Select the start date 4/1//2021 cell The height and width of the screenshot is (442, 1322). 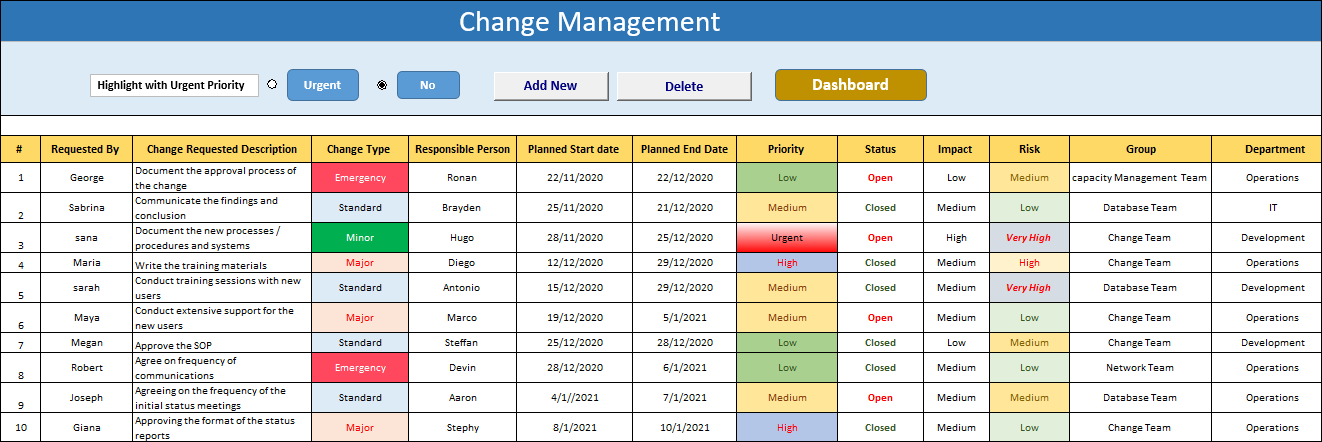point(574,398)
